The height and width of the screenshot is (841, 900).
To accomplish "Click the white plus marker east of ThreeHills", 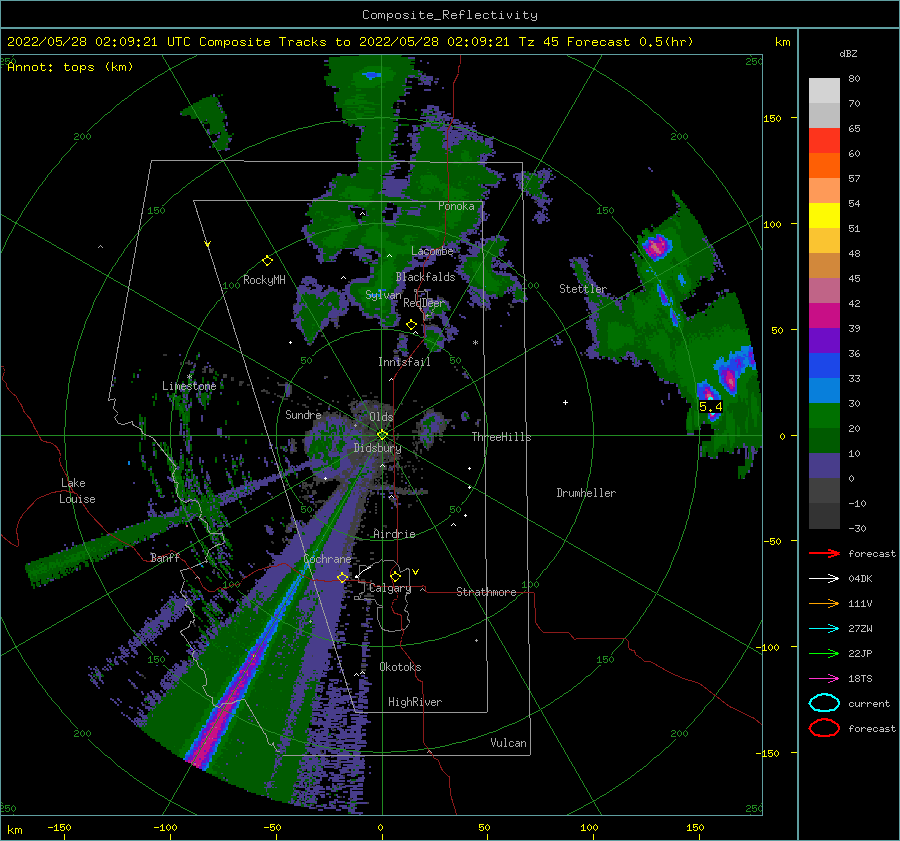I will [565, 402].
